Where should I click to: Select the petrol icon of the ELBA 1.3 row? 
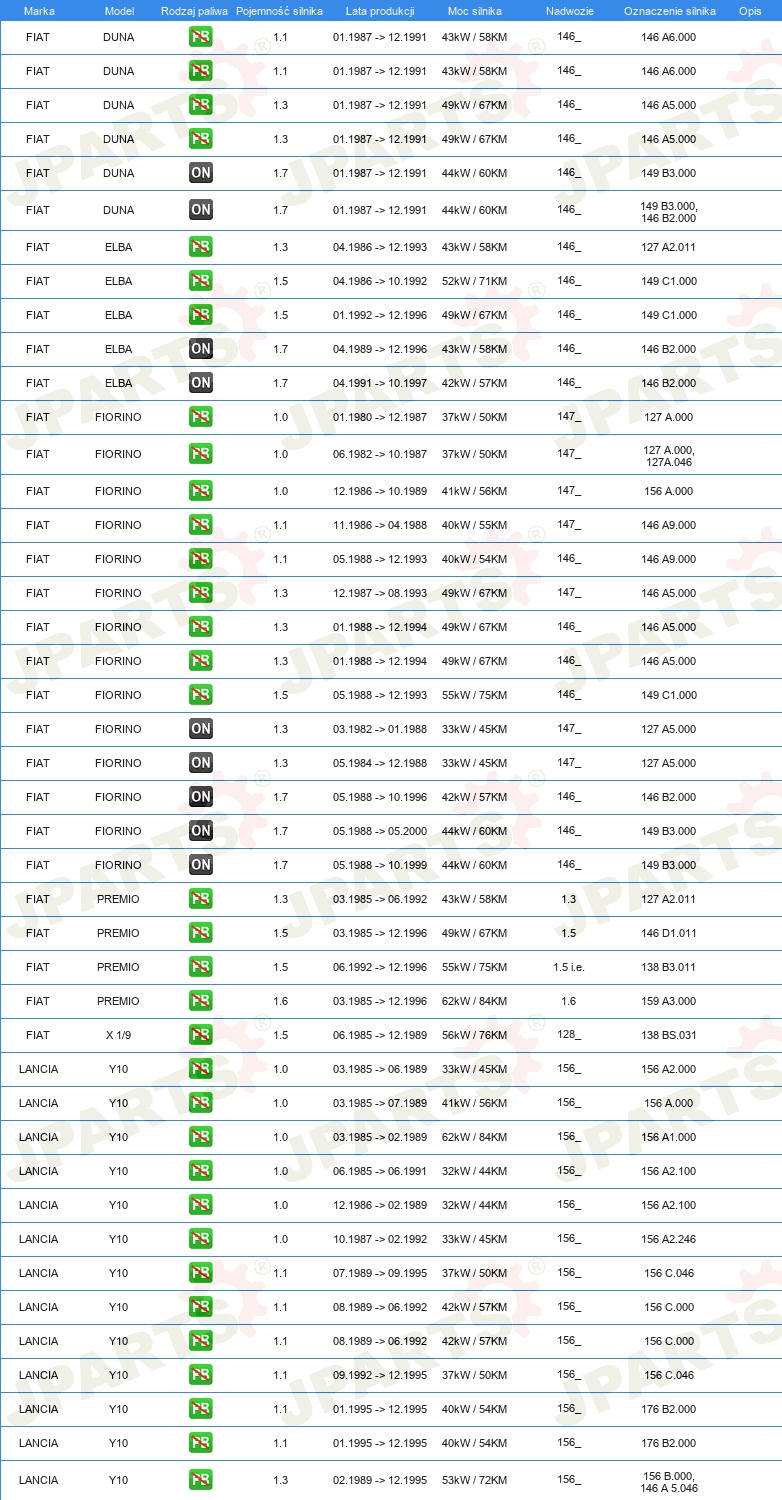tap(201, 247)
